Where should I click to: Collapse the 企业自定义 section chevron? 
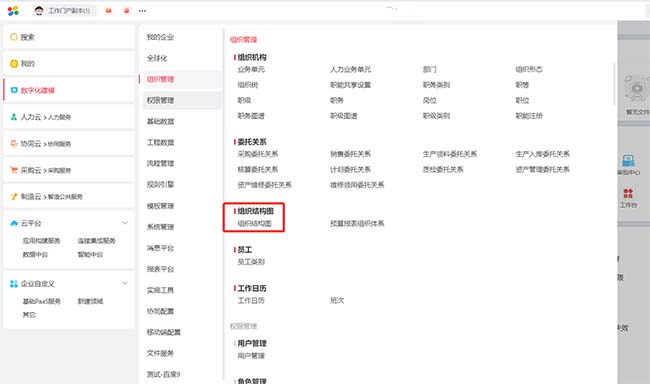(x=125, y=283)
